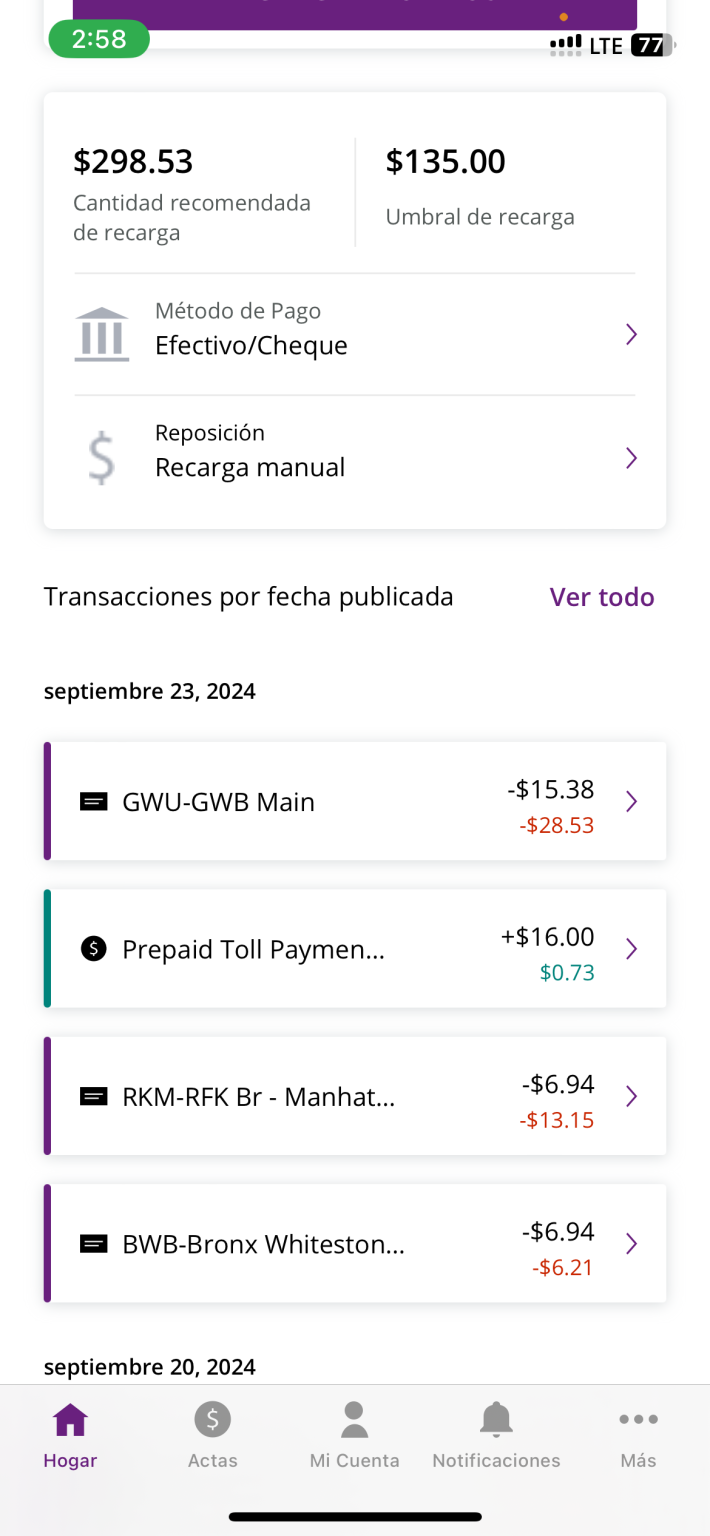
Task: Expand the Recarga manual chevron
Action: pyautogui.click(x=631, y=458)
